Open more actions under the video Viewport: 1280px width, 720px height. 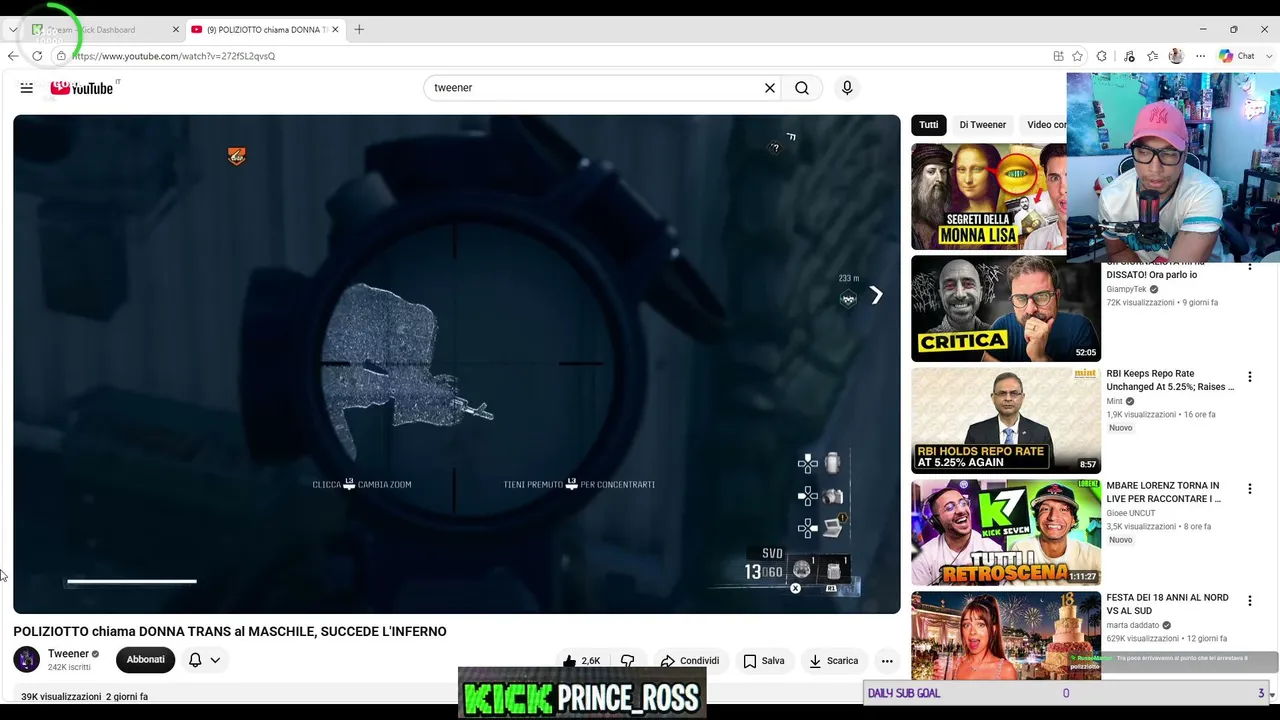coord(887,661)
